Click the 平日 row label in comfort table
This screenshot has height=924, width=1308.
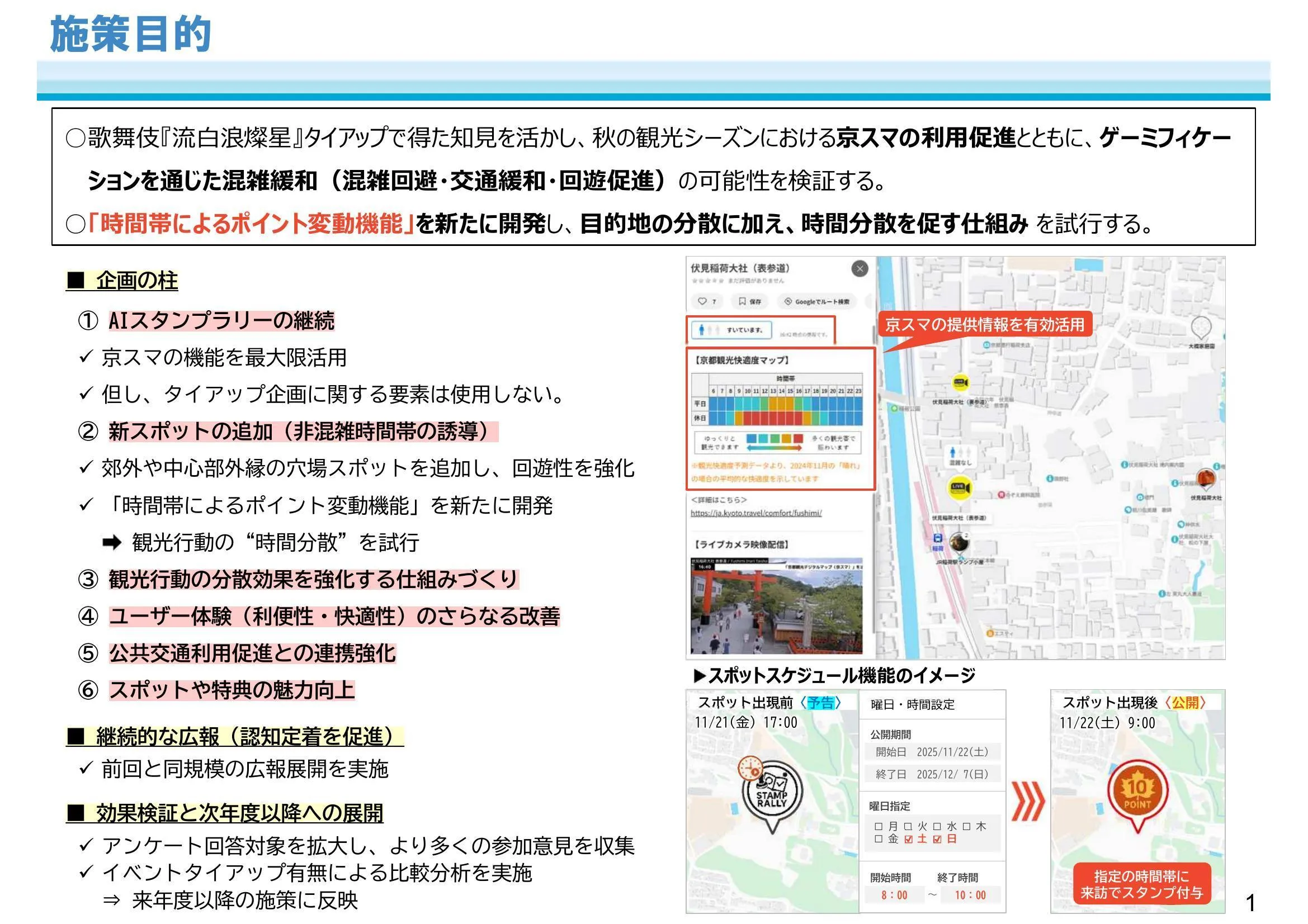pyautogui.click(x=700, y=404)
